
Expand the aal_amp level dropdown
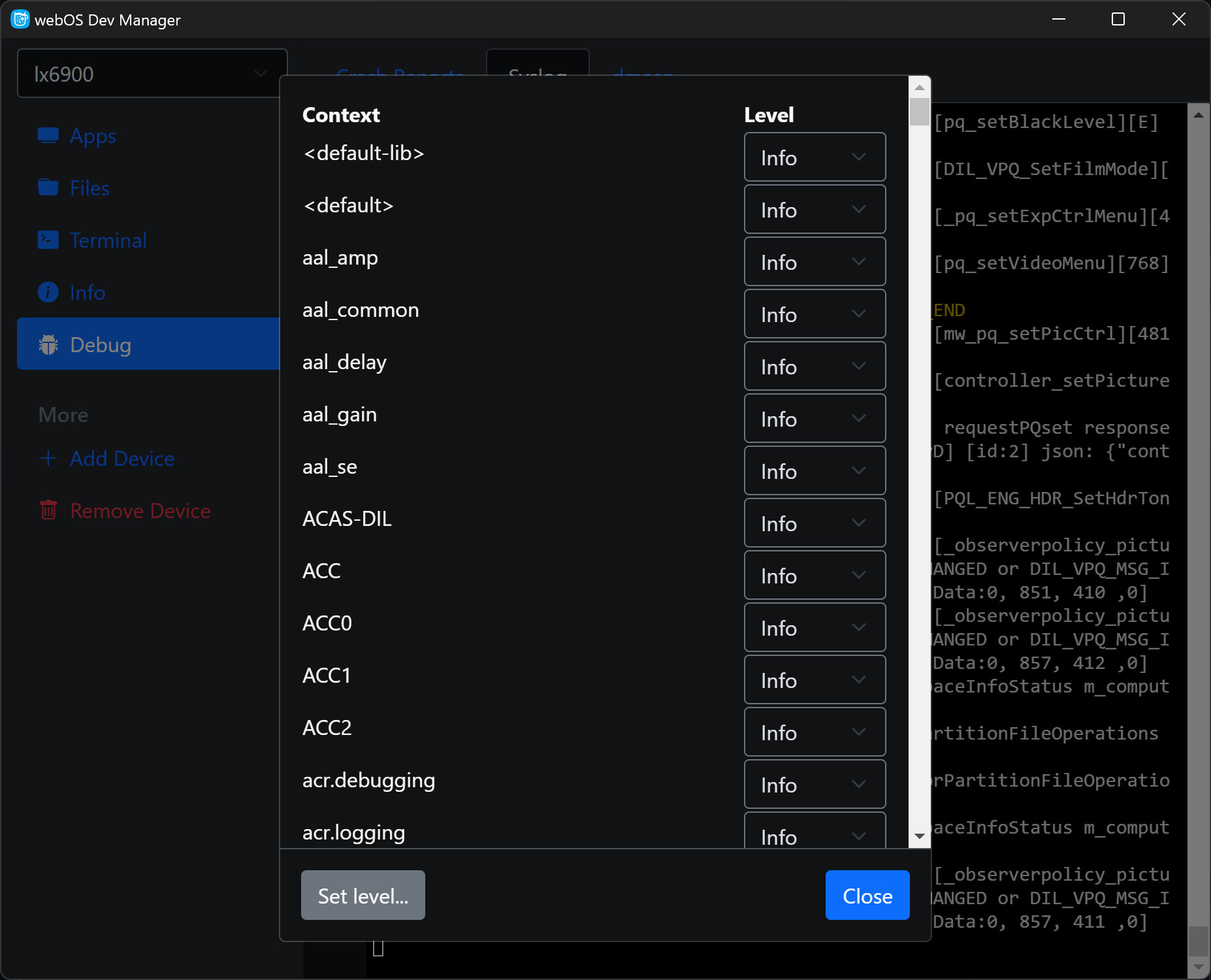point(814,262)
